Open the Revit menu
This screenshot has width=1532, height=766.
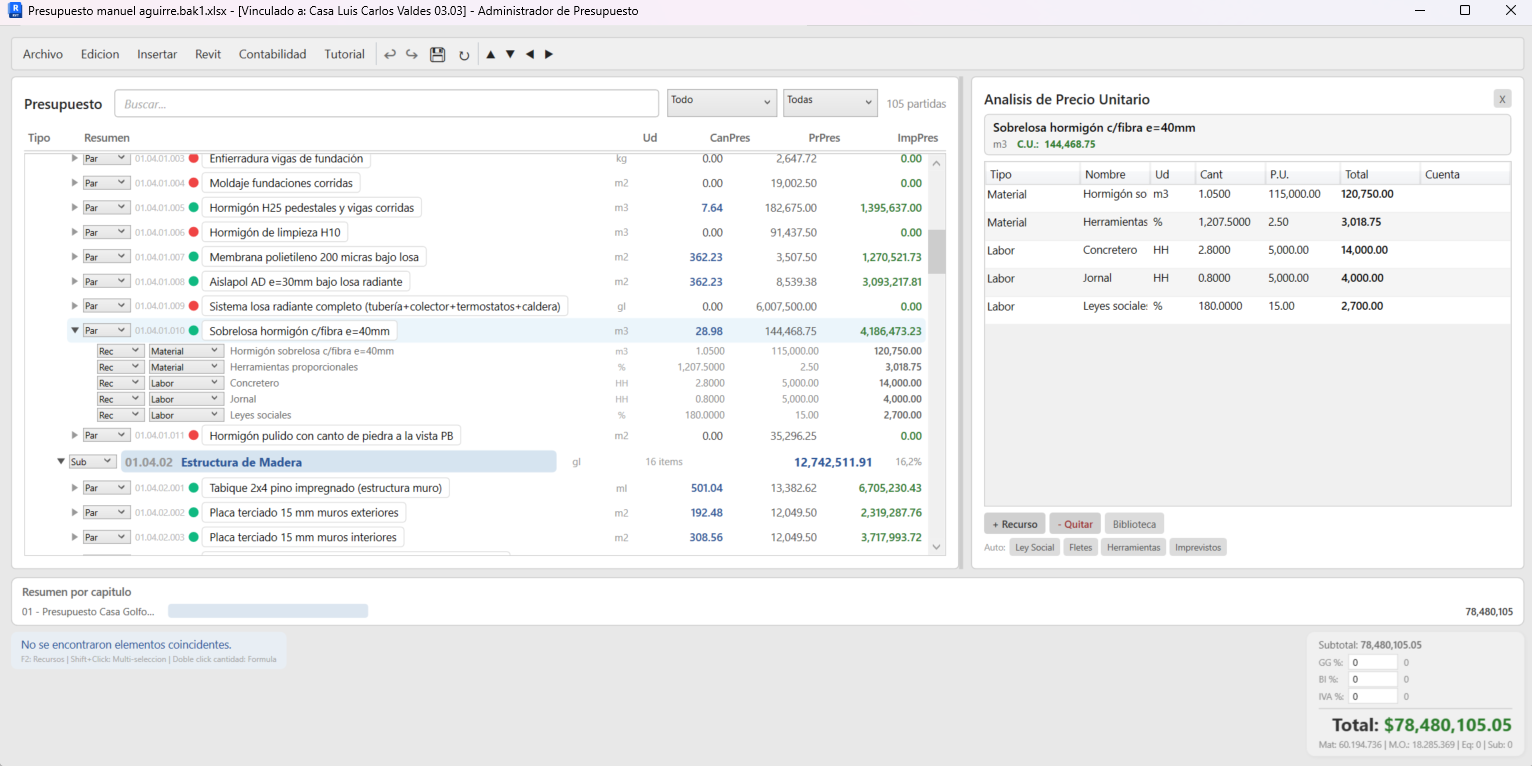(208, 54)
